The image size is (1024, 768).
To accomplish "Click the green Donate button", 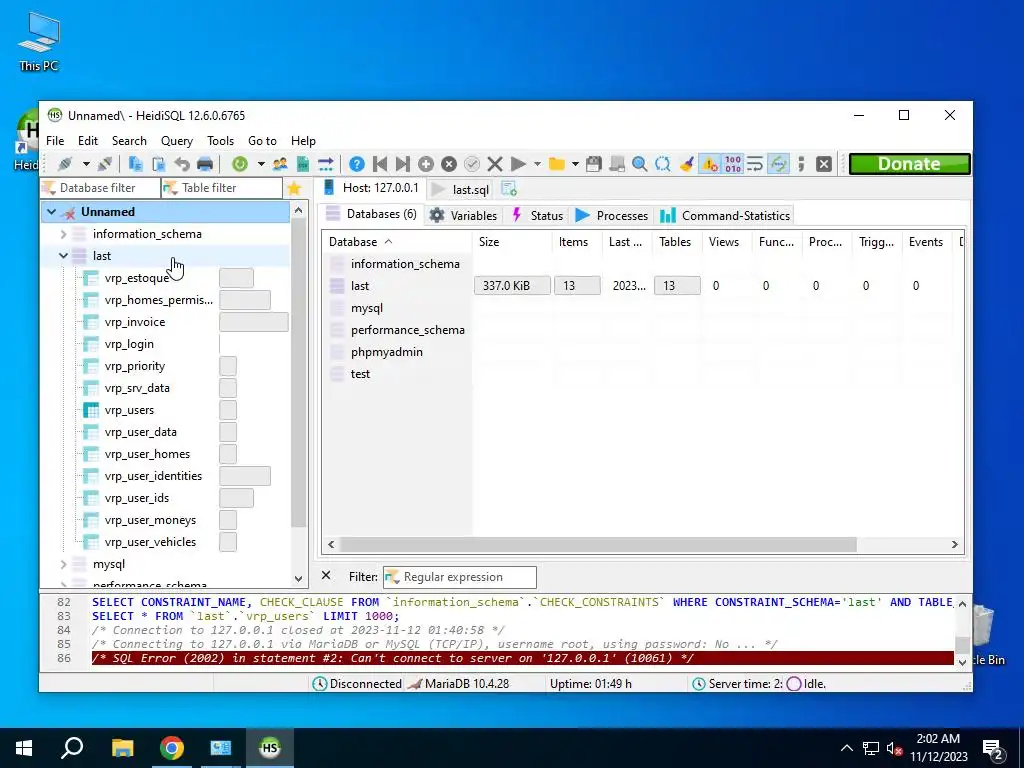I will tap(909, 164).
